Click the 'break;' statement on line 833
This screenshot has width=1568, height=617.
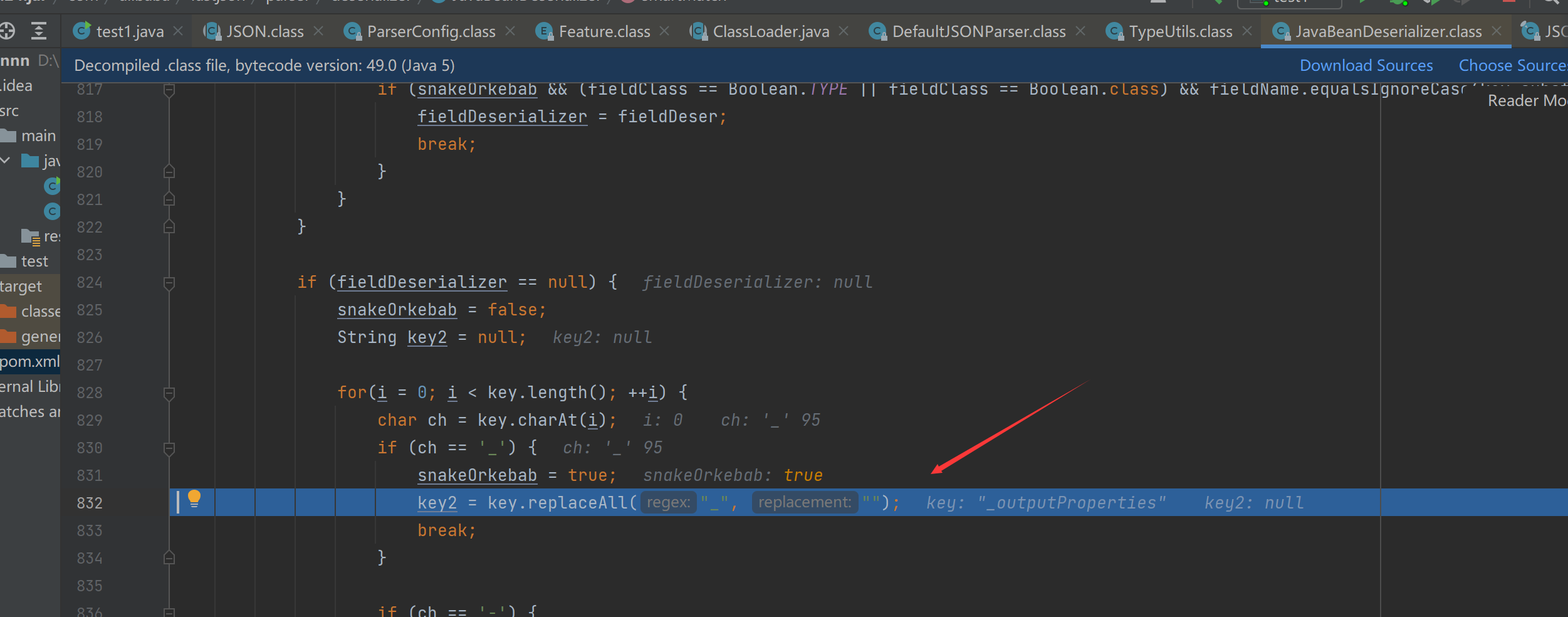(447, 530)
